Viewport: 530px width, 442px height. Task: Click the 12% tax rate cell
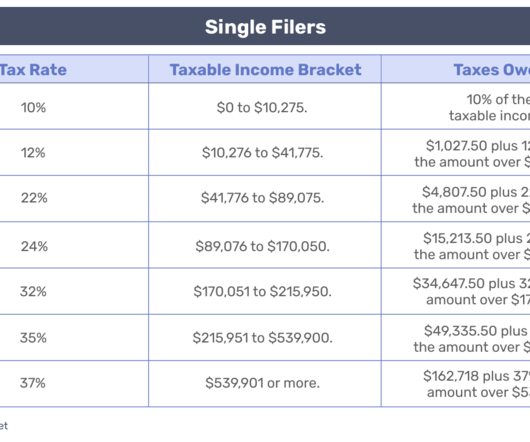[x=74, y=152]
